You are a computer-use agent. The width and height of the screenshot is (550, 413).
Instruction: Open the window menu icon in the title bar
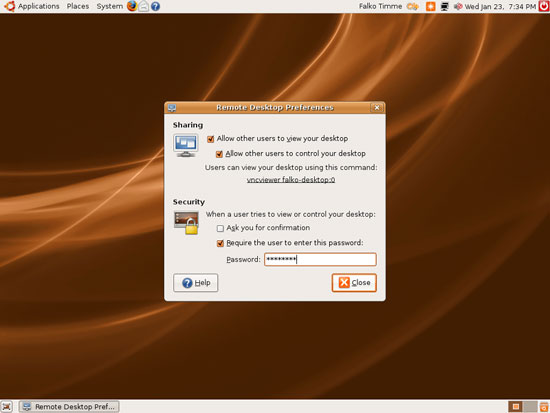172,108
